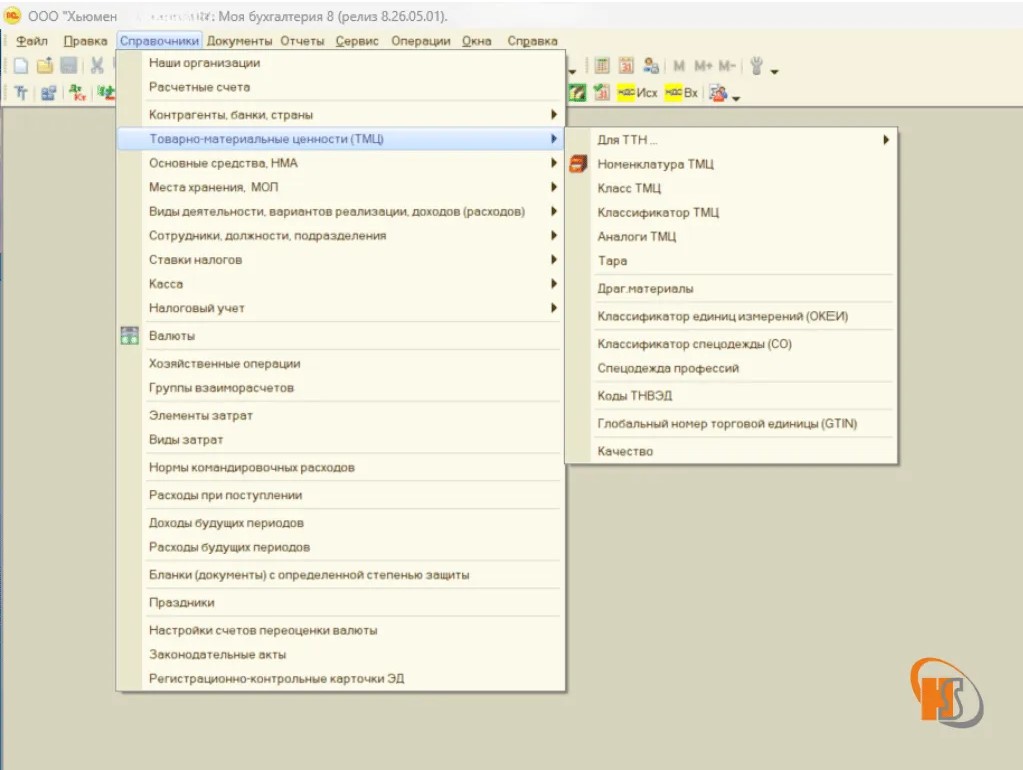Click the Номенклатура ТМЦ catalog icon

tap(578, 164)
